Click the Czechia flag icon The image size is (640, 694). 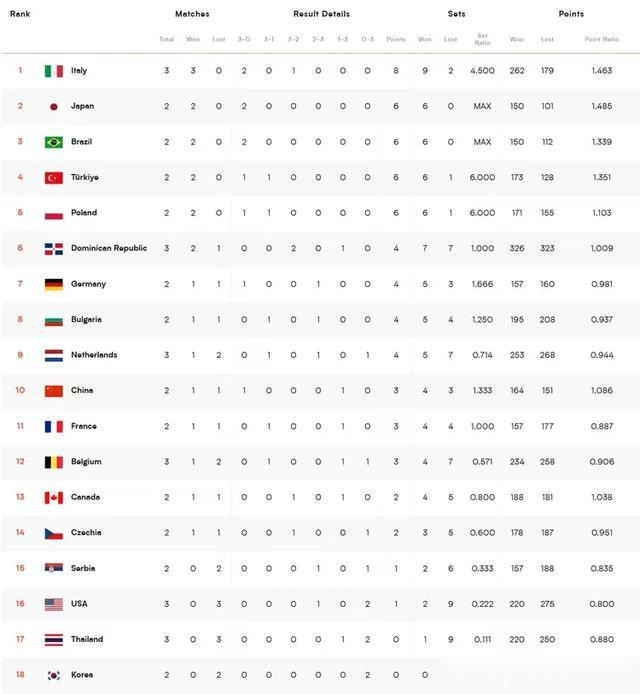point(54,533)
